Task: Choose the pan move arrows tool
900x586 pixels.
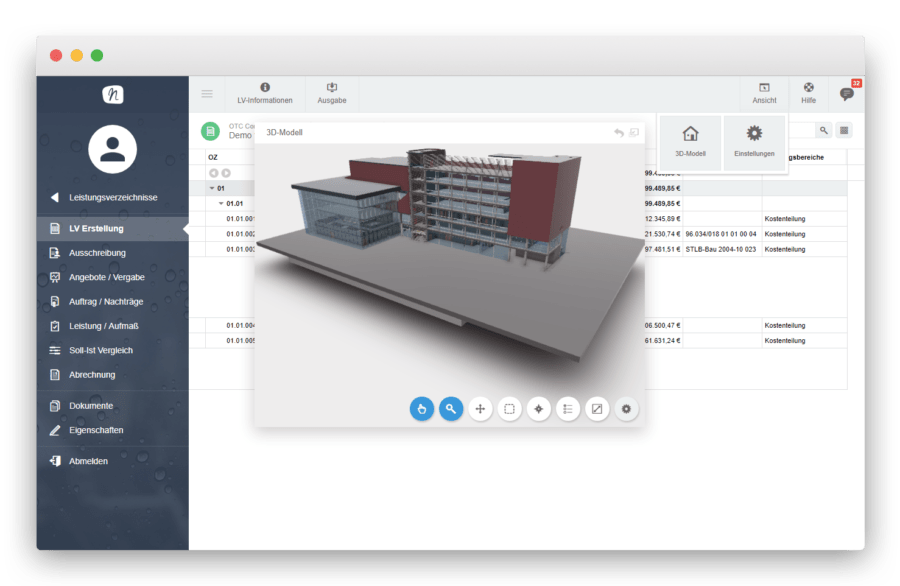Action: click(x=480, y=409)
